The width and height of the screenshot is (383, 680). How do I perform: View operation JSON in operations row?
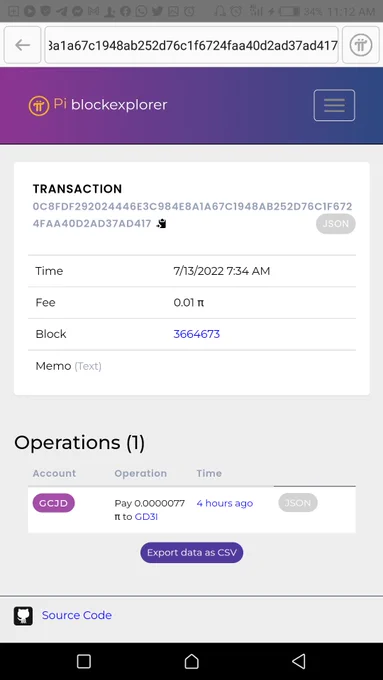(298, 503)
